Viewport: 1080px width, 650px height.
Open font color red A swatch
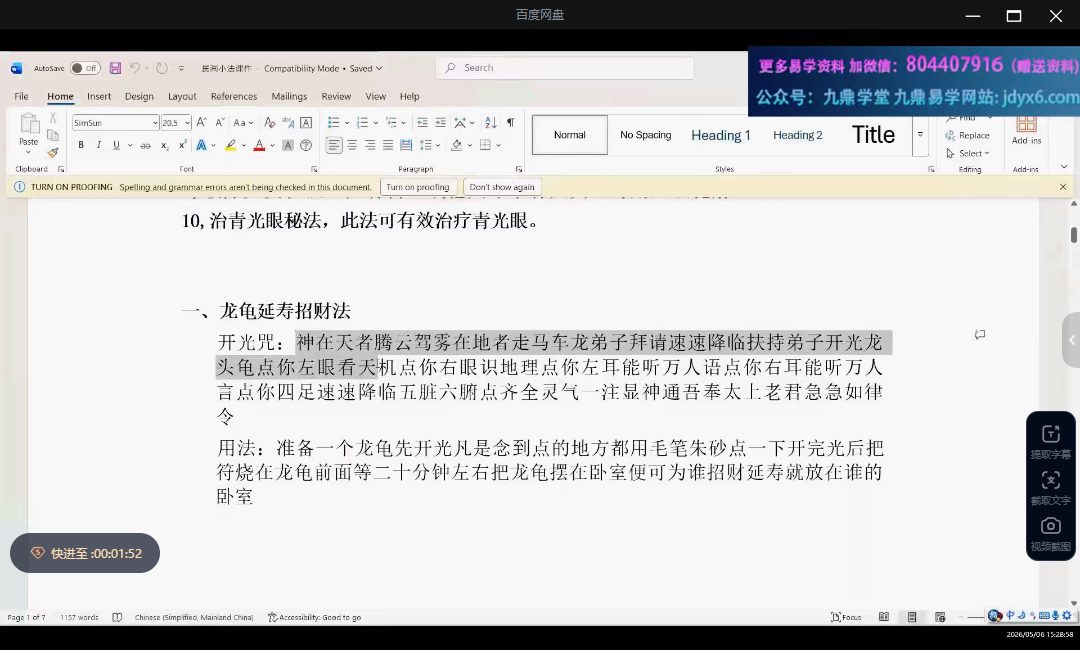click(259, 145)
